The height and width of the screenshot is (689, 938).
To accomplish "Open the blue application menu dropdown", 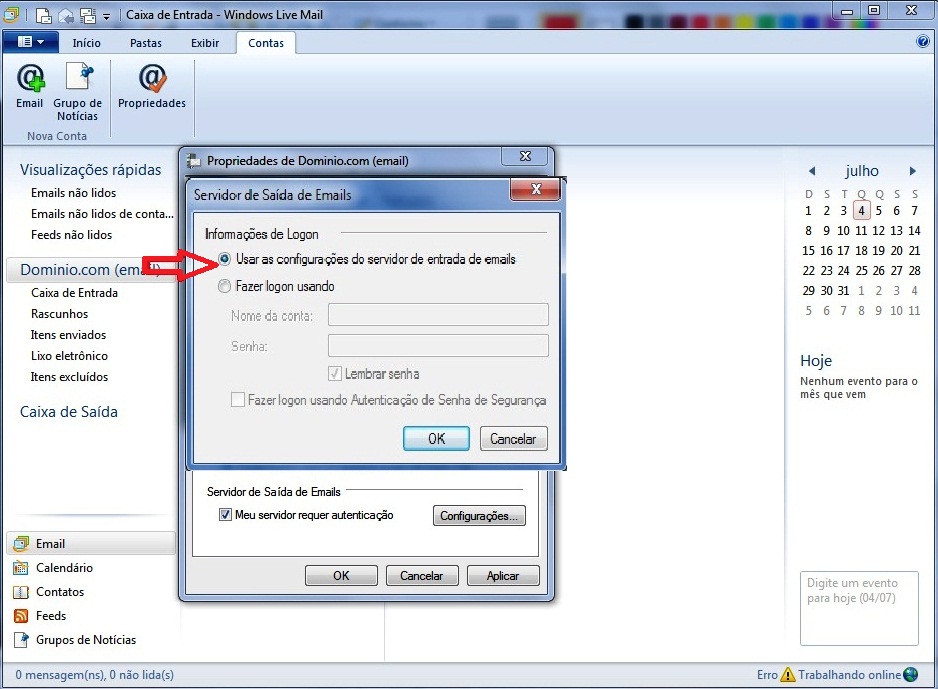I will click(31, 42).
